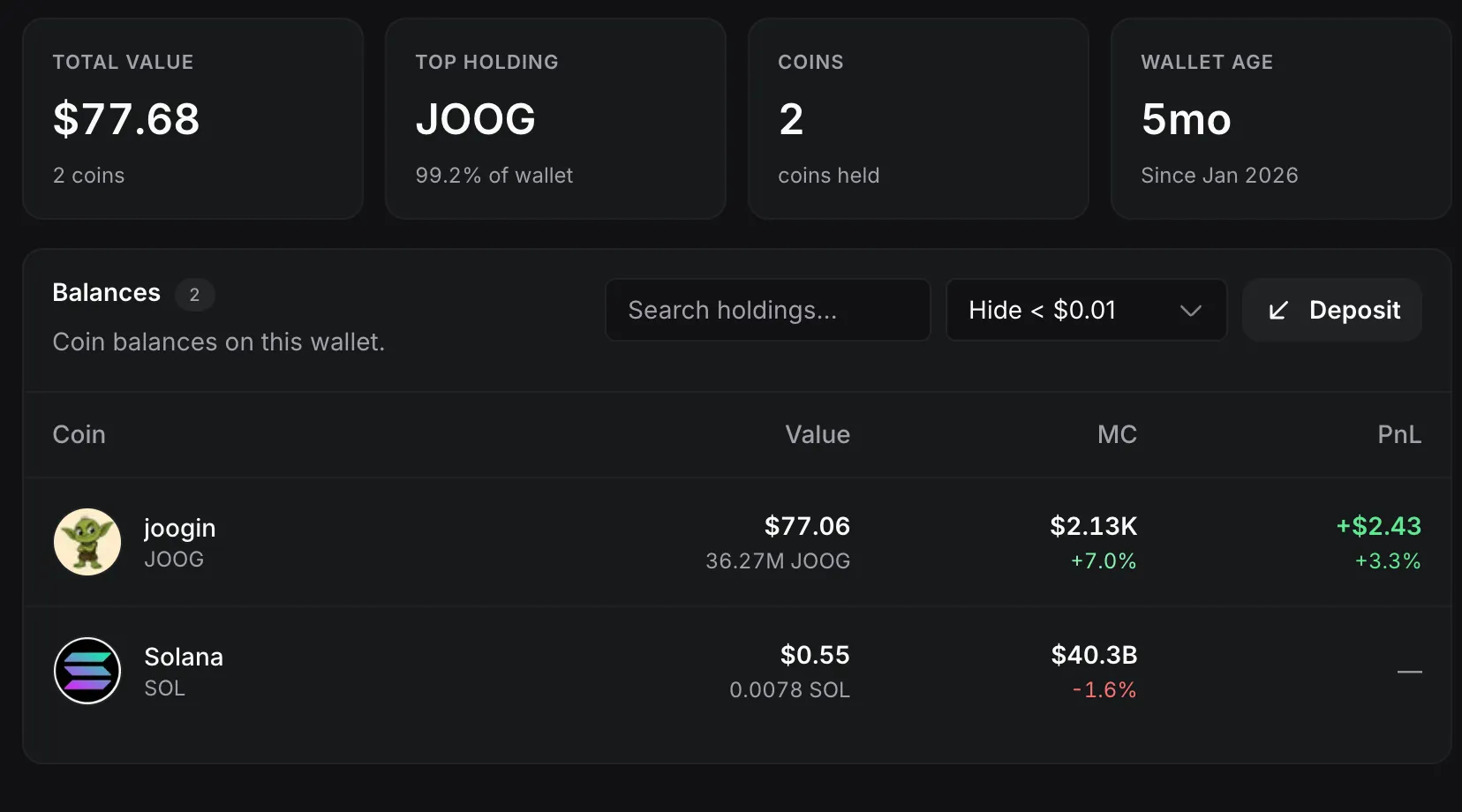Expand the filter dropdown chevron arrow
Screen dimensions: 1462x812
[x=1190, y=311]
